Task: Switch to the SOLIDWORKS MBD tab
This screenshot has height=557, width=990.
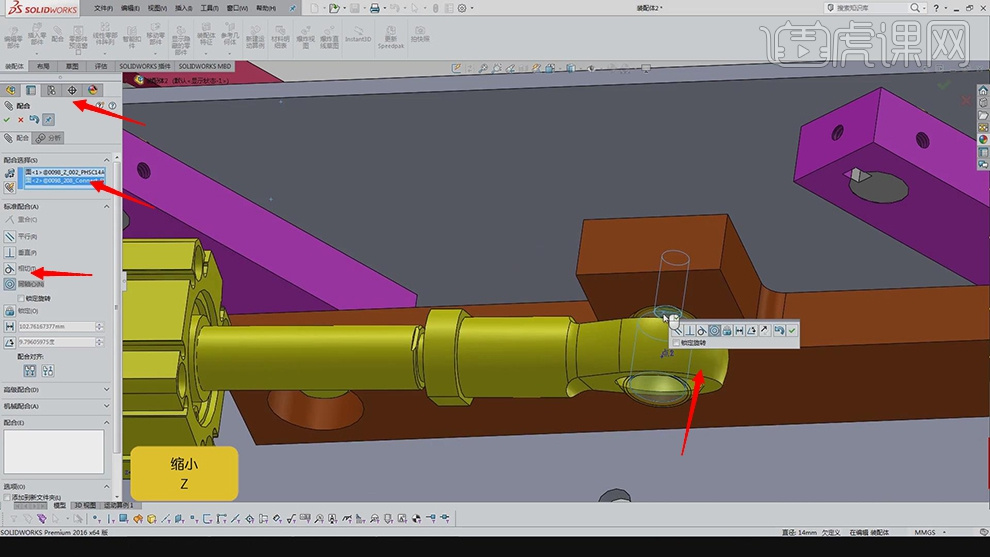Action: click(x=204, y=66)
